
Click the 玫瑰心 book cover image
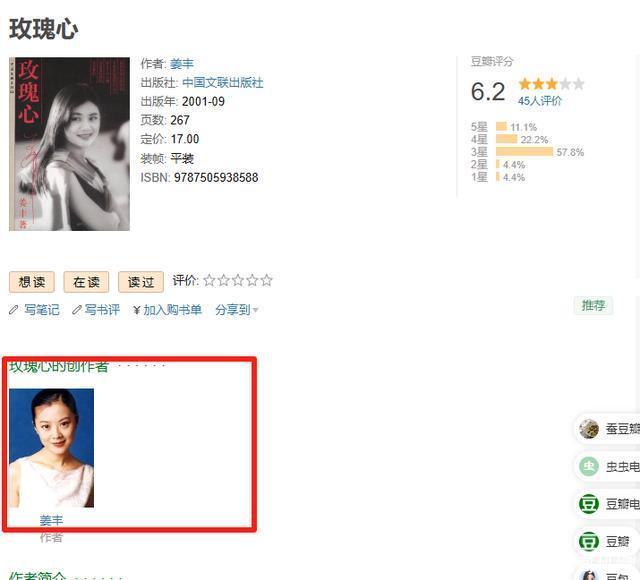(x=69, y=144)
